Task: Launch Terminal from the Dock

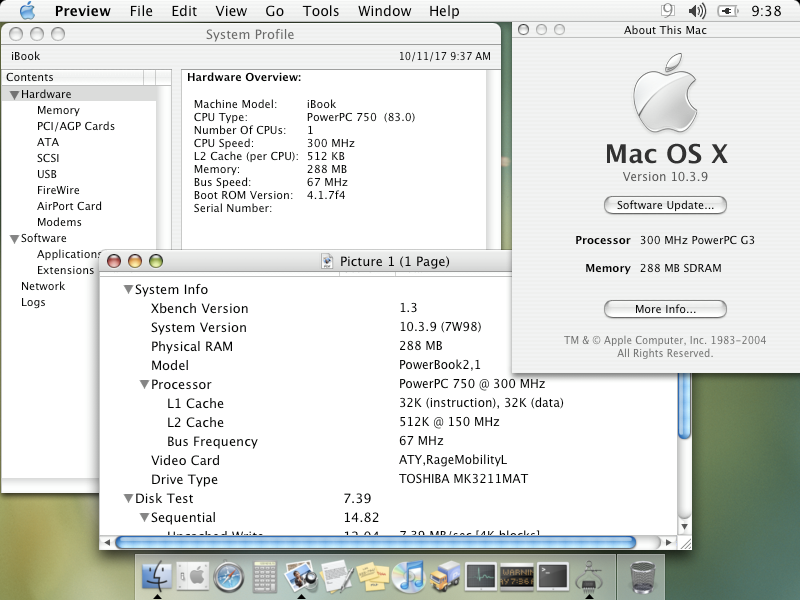Action: click(x=553, y=577)
